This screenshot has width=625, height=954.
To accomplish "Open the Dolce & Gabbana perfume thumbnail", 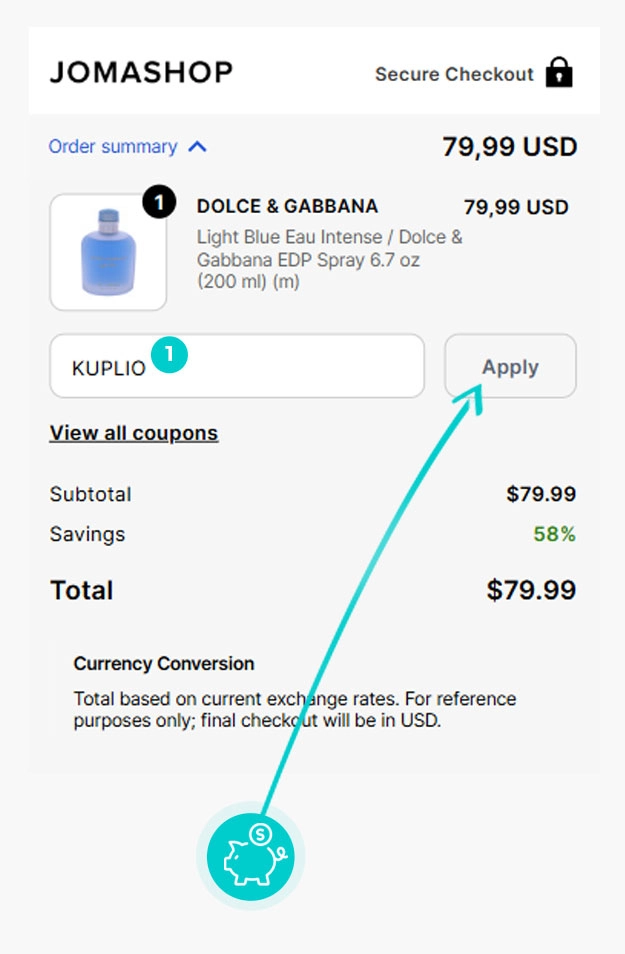I will [108, 252].
